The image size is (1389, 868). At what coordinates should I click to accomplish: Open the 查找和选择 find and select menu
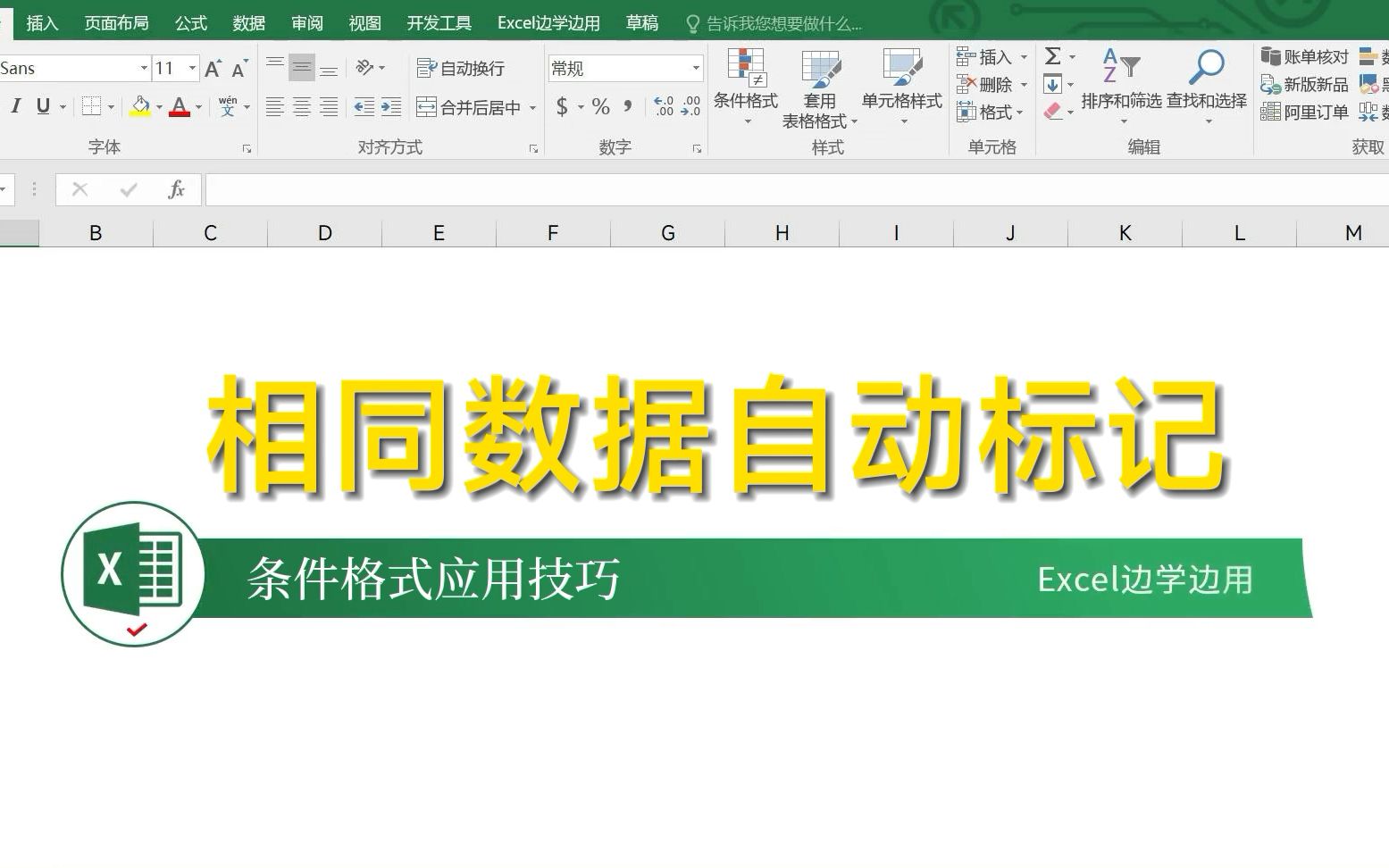tap(1207, 86)
